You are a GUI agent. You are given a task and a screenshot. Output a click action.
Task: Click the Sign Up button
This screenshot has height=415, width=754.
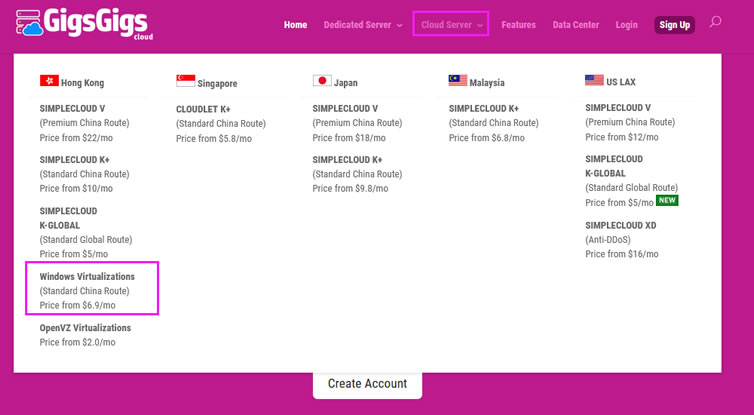[675, 25]
